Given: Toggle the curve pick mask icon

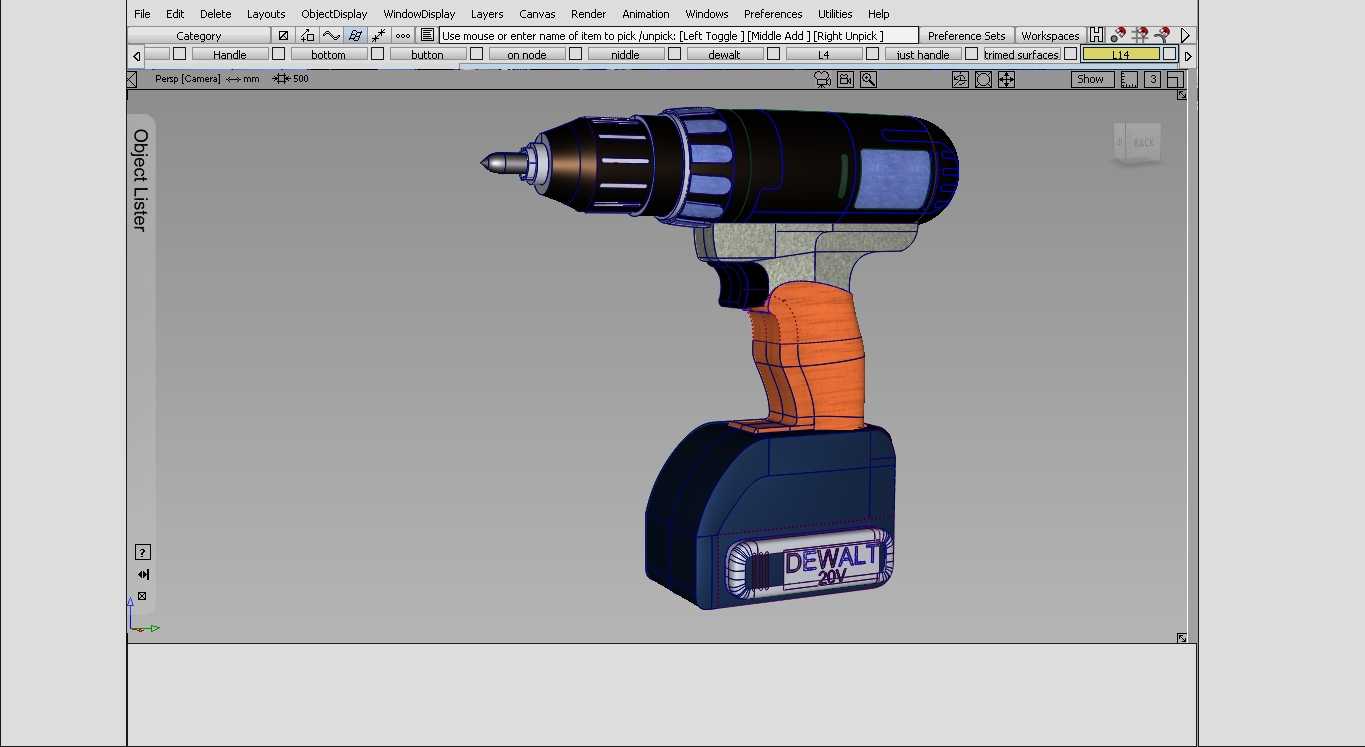Looking at the screenshot, I should 331,35.
